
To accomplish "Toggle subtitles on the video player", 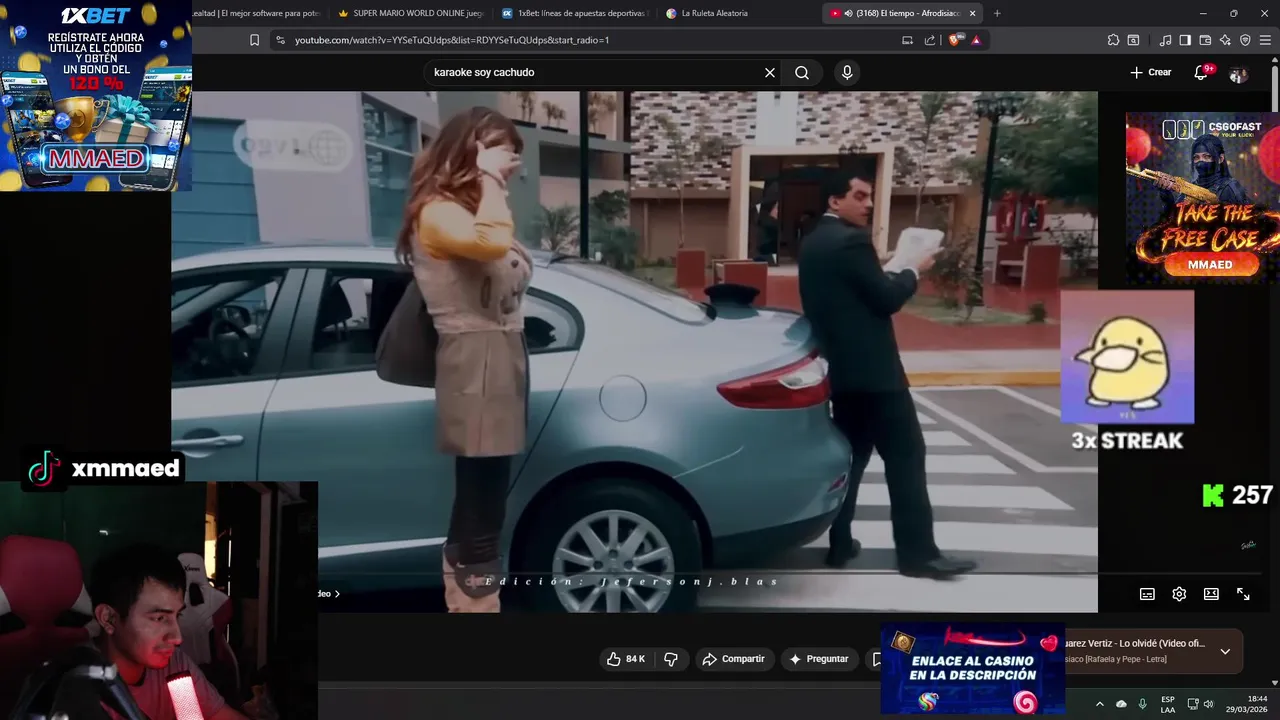I will coord(1147,594).
